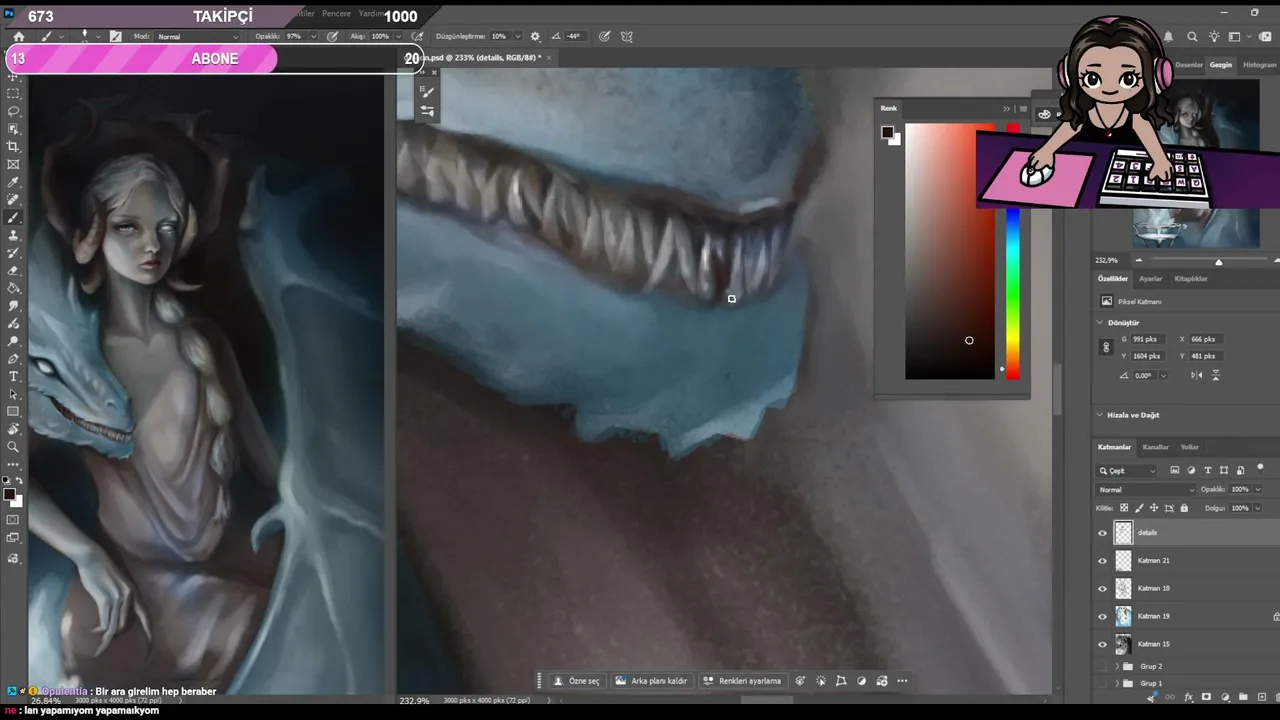This screenshot has height=720, width=1280.
Task: Select the Rectangular Marquee tool
Action: pyautogui.click(x=13, y=93)
